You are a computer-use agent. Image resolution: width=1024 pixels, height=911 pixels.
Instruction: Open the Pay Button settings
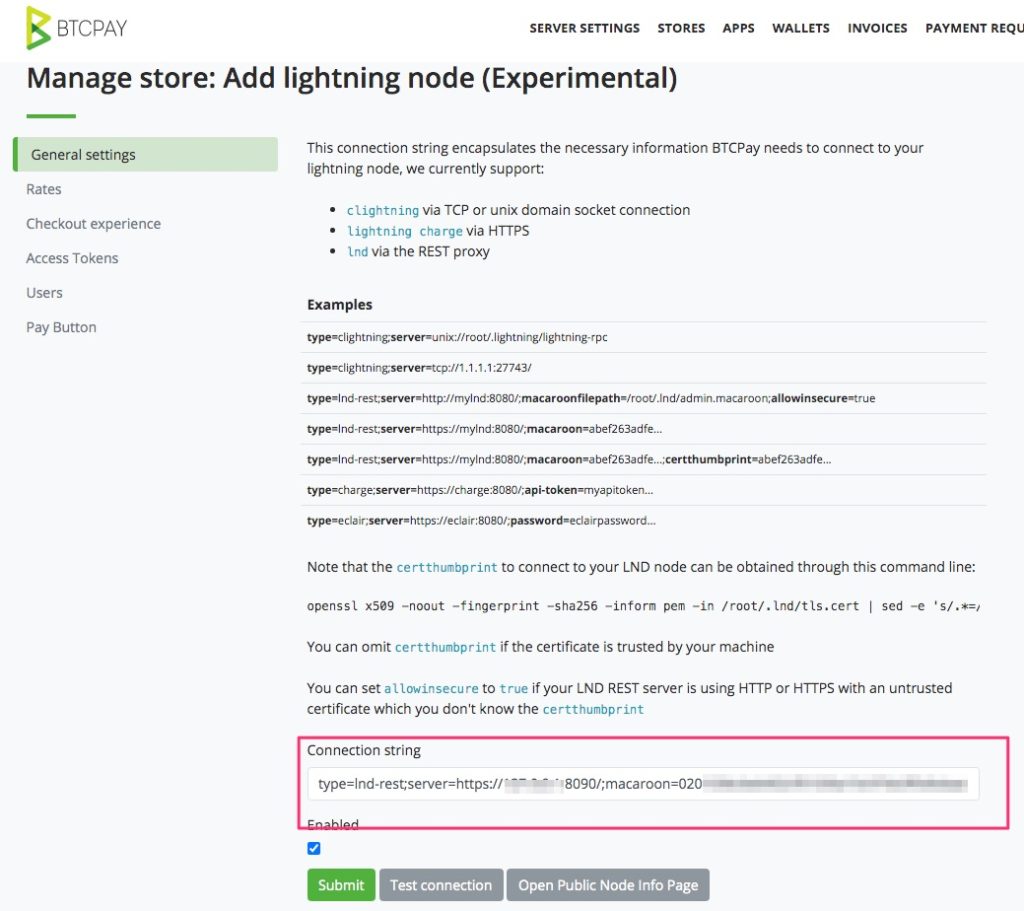[61, 328]
